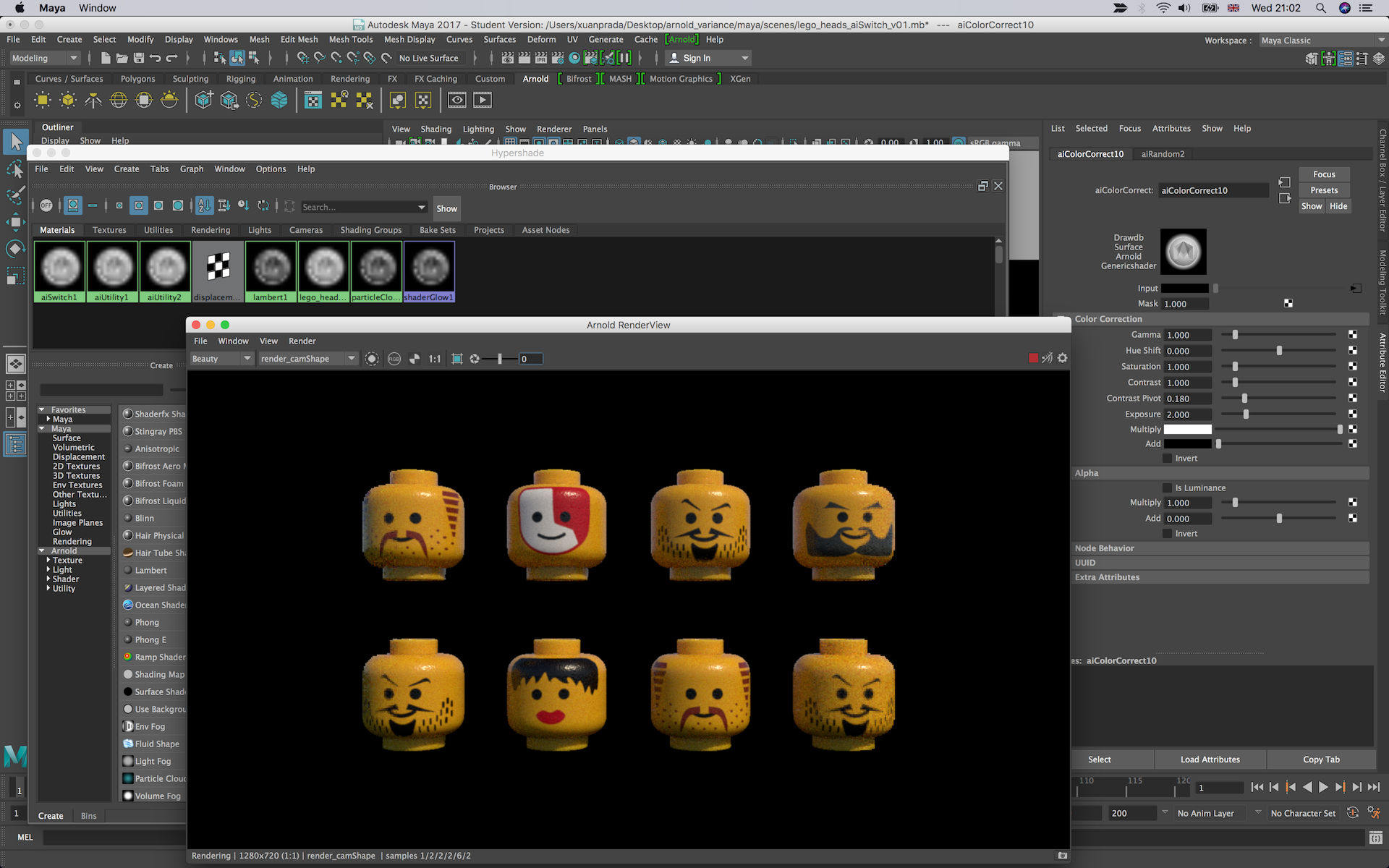Open Arnold RenderView via eye shelf icon
1389x868 pixels.
click(457, 101)
